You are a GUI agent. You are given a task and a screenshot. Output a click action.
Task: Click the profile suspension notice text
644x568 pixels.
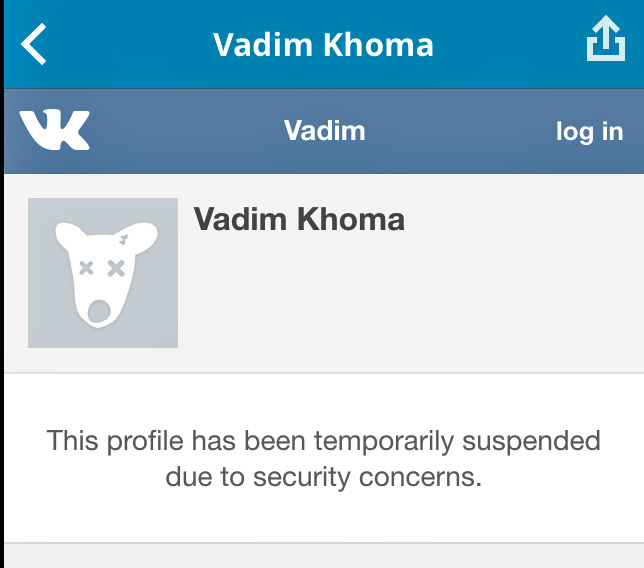point(324,459)
